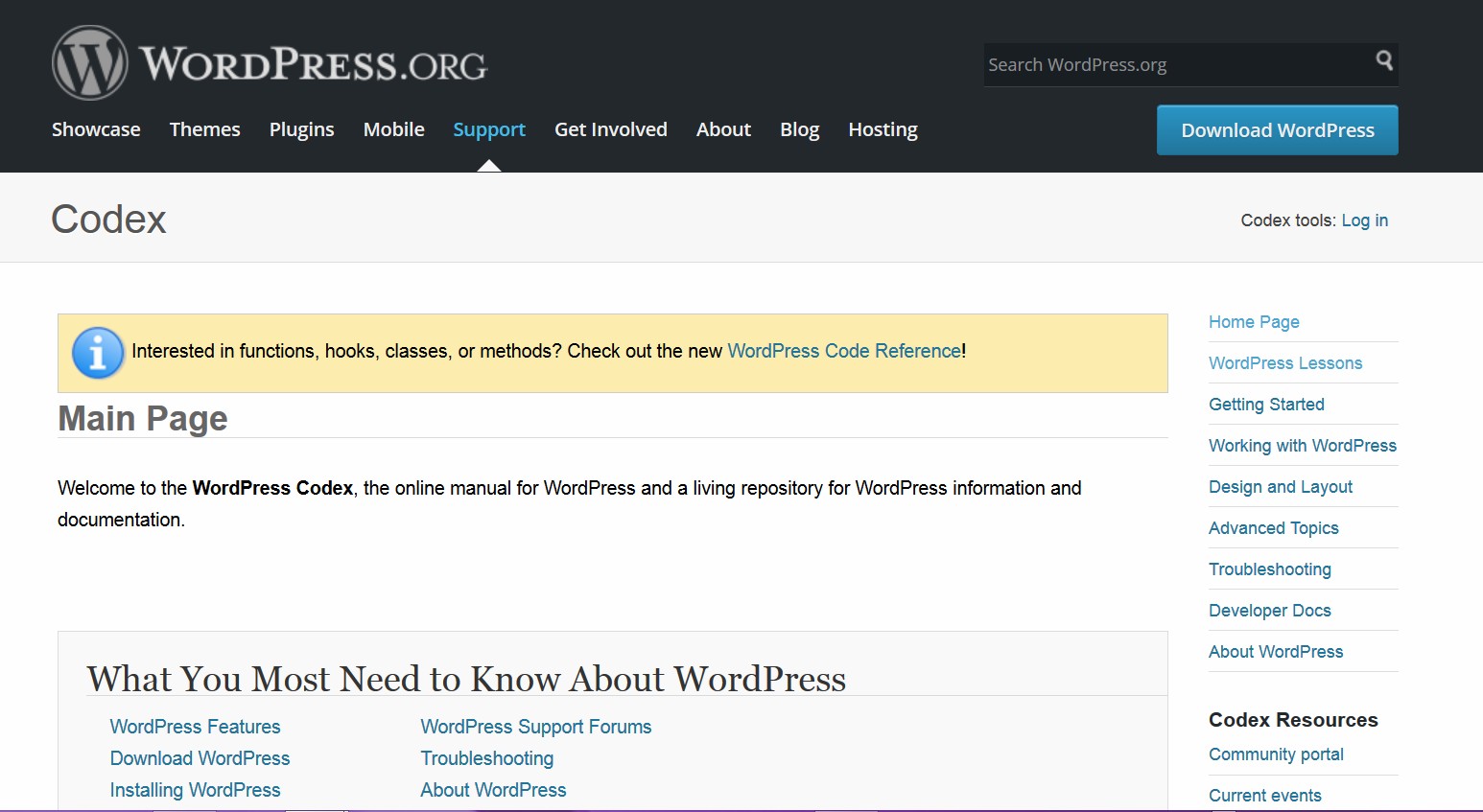Open Design and Layout sidebar link

pyautogui.click(x=1281, y=487)
